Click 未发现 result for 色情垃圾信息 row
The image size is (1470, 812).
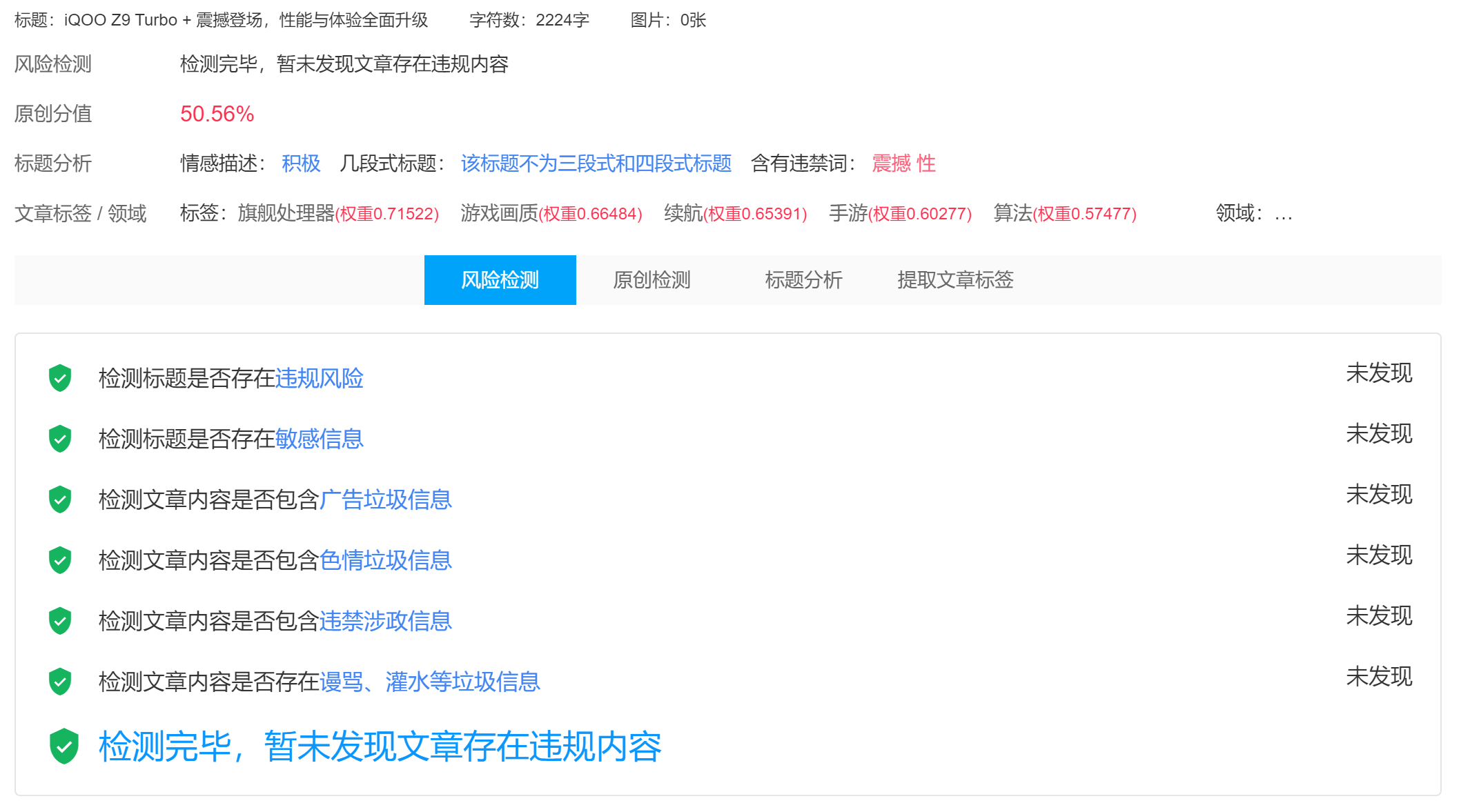1379,555
